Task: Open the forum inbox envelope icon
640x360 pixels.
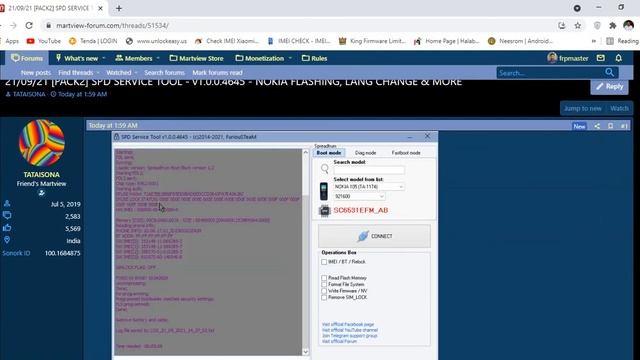Action: (x=600, y=58)
